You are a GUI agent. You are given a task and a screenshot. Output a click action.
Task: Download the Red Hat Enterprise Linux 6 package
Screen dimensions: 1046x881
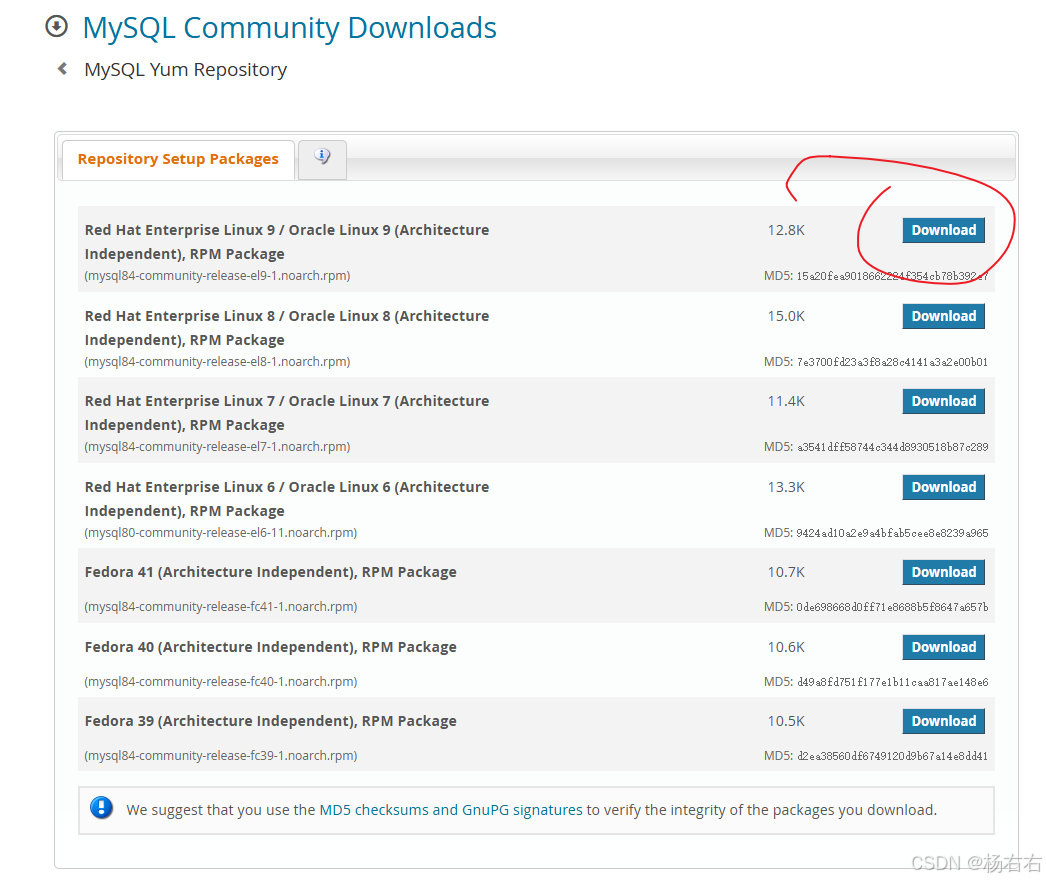(943, 486)
